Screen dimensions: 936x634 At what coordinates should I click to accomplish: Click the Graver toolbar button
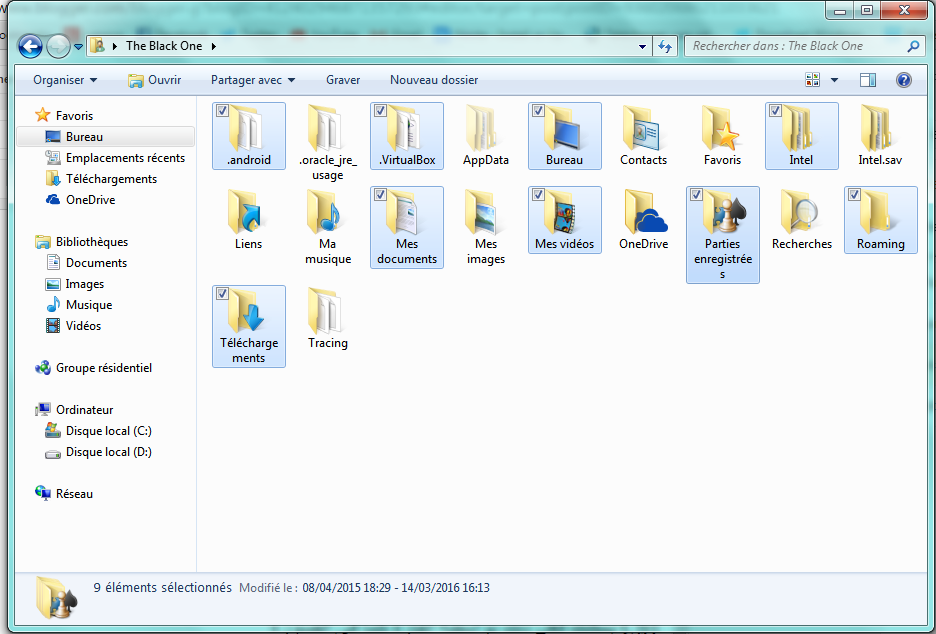[343, 80]
